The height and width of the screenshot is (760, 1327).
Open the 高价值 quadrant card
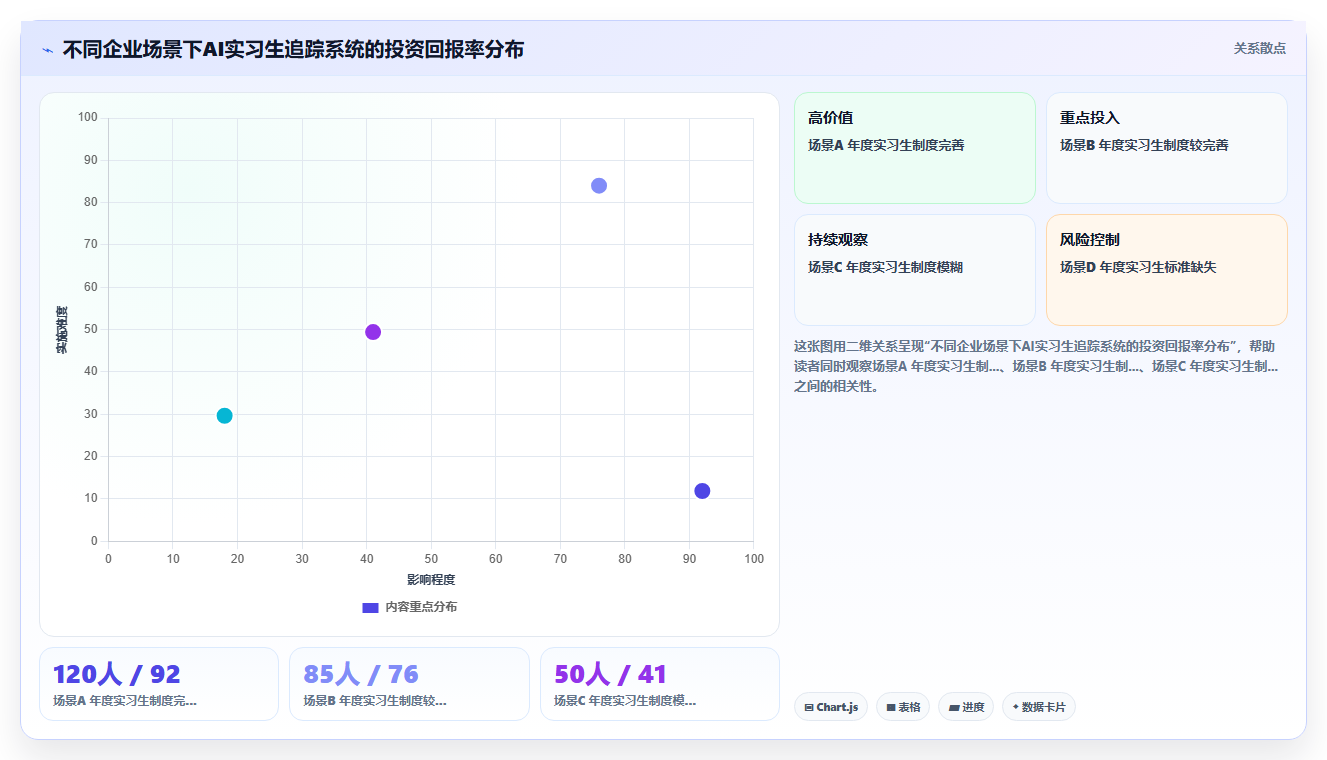[915, 148]
